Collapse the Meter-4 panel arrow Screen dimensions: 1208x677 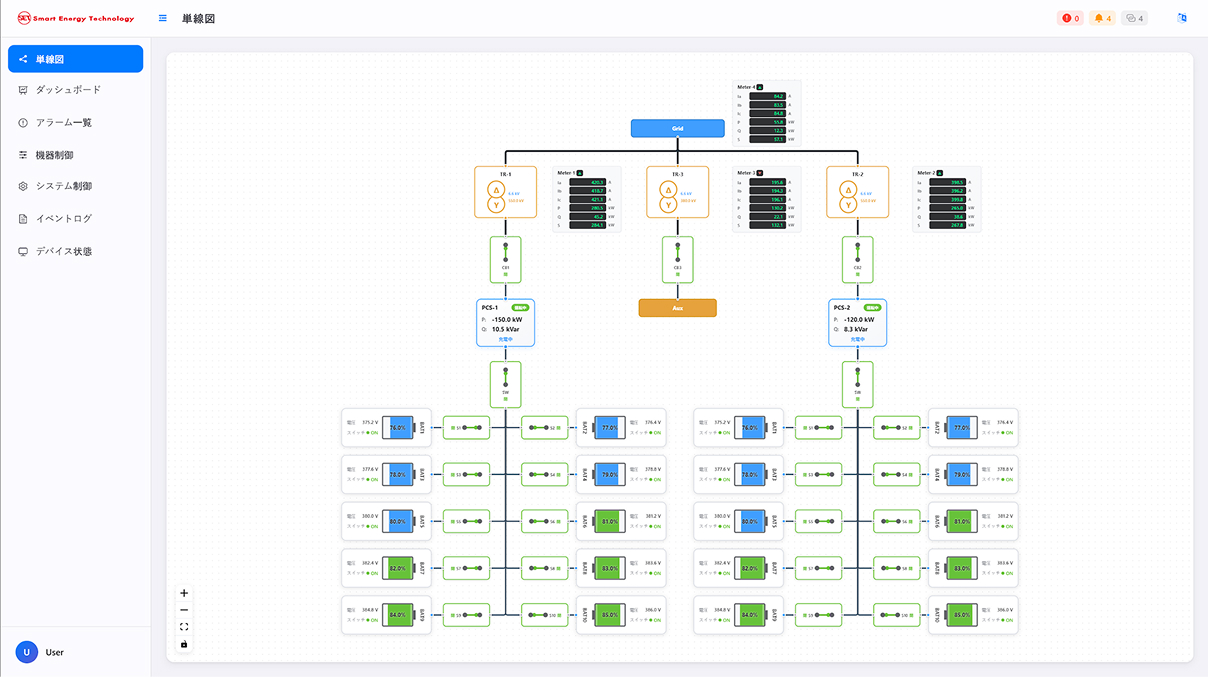coord(761,87)
